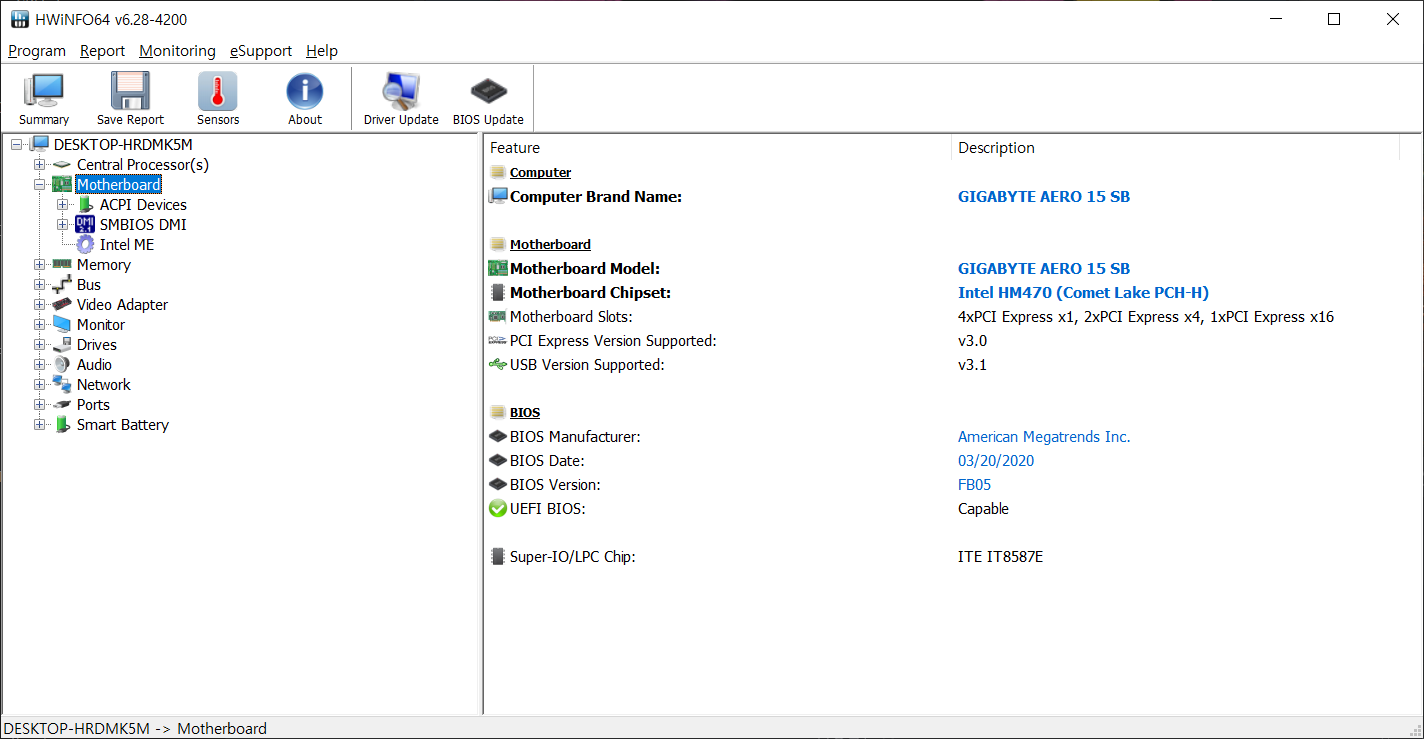Click the Memory module icon
1424x739 pixels.
click(x=62, y=265)
